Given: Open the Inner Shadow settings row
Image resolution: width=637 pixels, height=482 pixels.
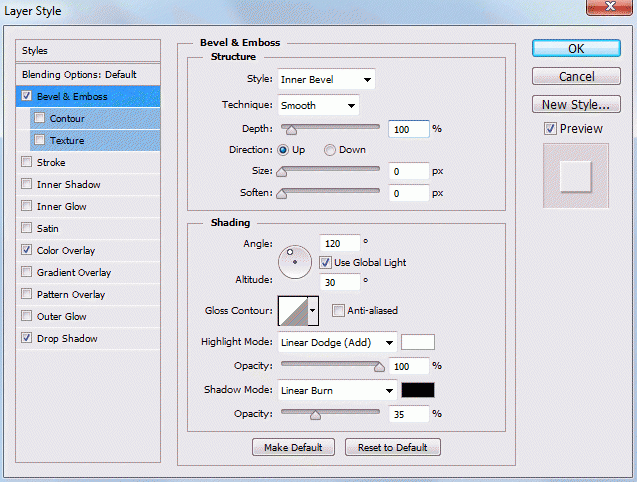Looking at the screenshot, I should point(88,184).
